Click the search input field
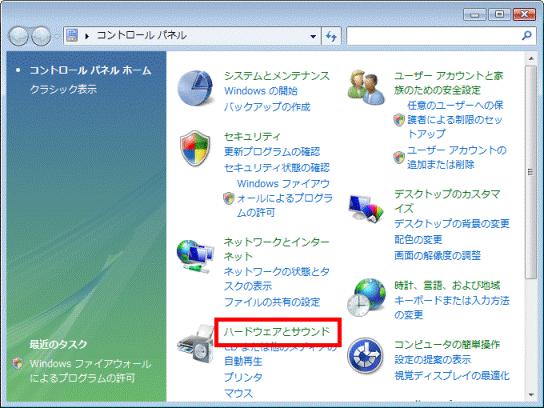This screenshot has width=544, height=408. tap(434, 36)
